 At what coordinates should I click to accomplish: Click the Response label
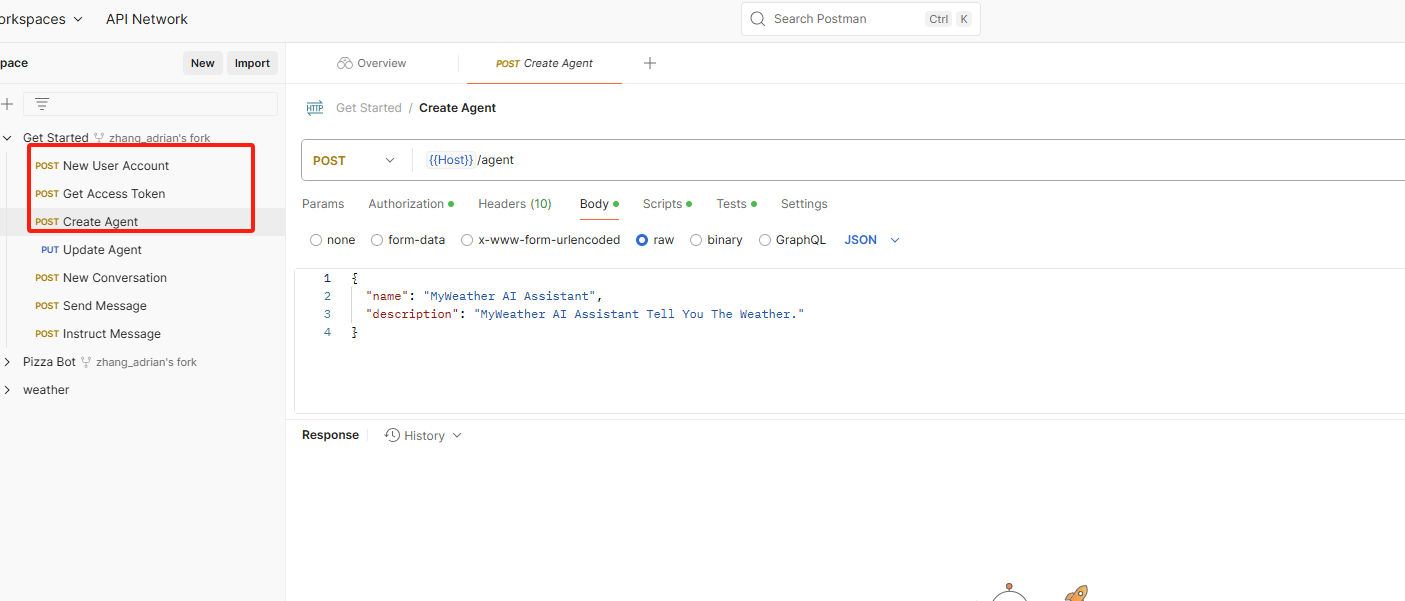330,435
